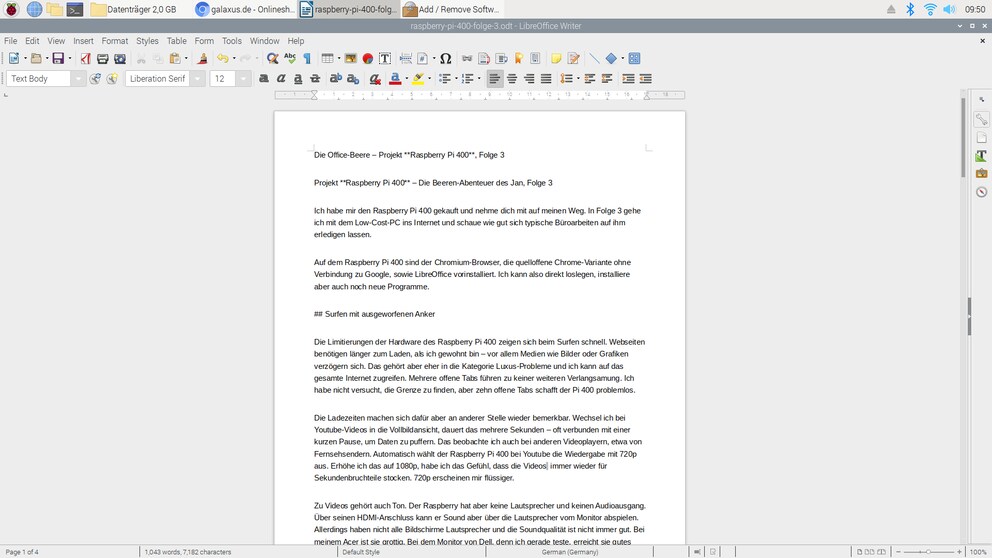The width and height of the screenshot is (992, 558).
Task: Toggle bold formatting
Action: point(264,78)
